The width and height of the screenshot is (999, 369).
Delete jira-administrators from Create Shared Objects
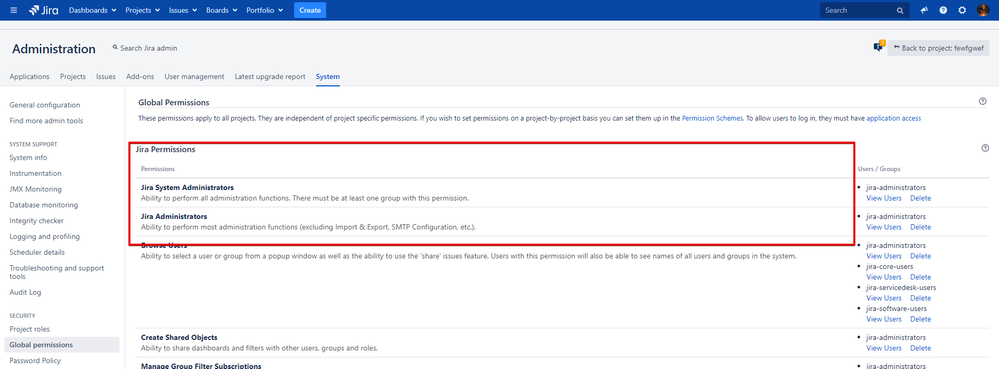920,348
